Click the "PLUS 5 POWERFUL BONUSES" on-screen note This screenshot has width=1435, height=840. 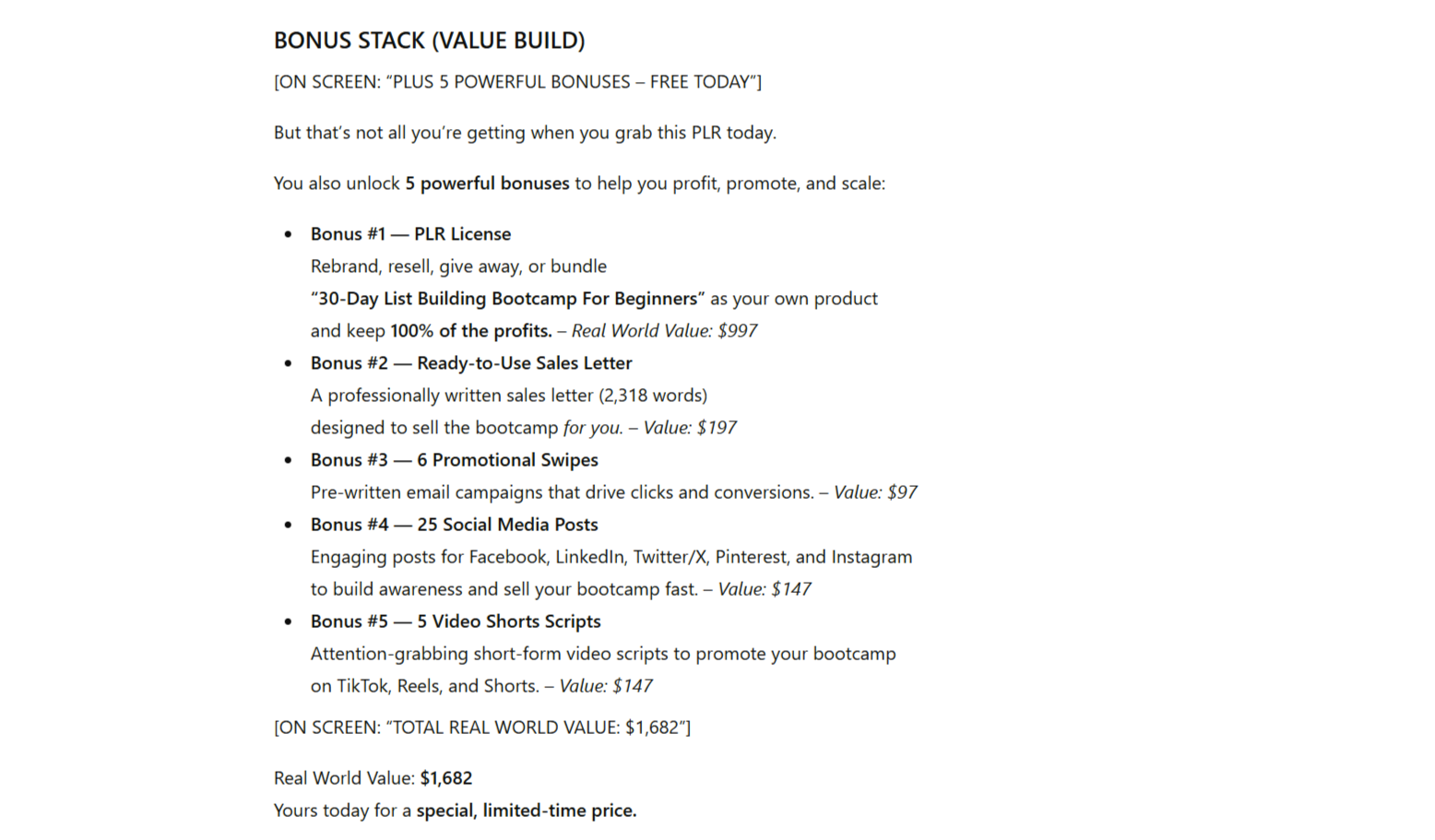click(517, 82)
